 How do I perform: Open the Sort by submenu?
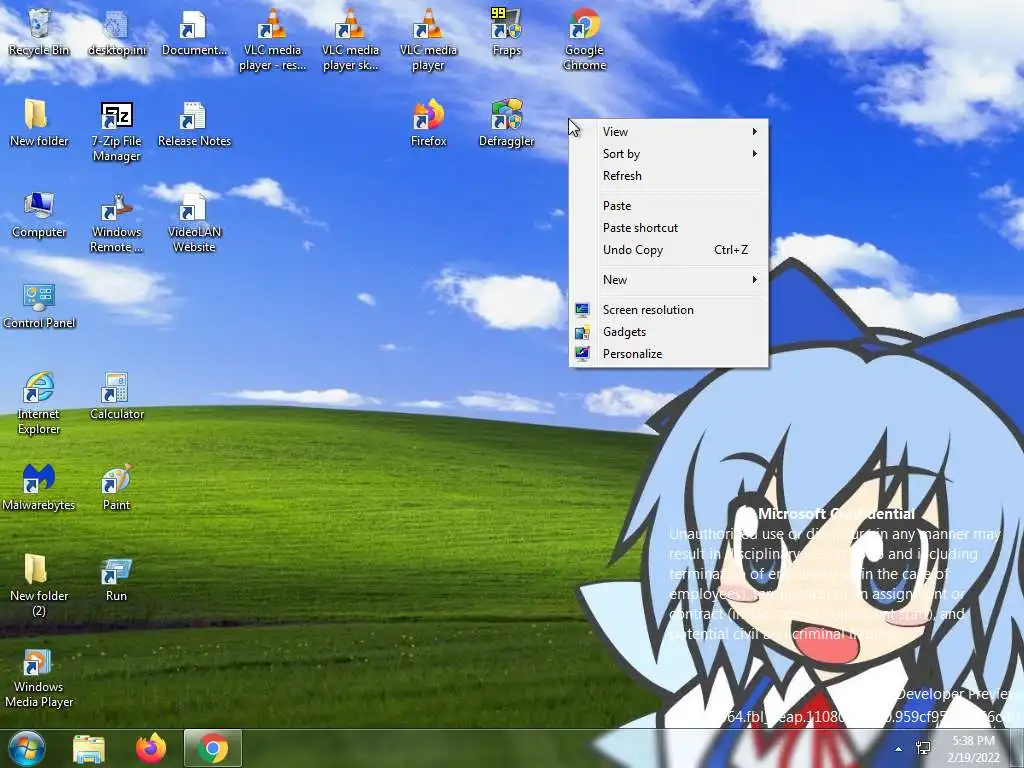[669, 153]
